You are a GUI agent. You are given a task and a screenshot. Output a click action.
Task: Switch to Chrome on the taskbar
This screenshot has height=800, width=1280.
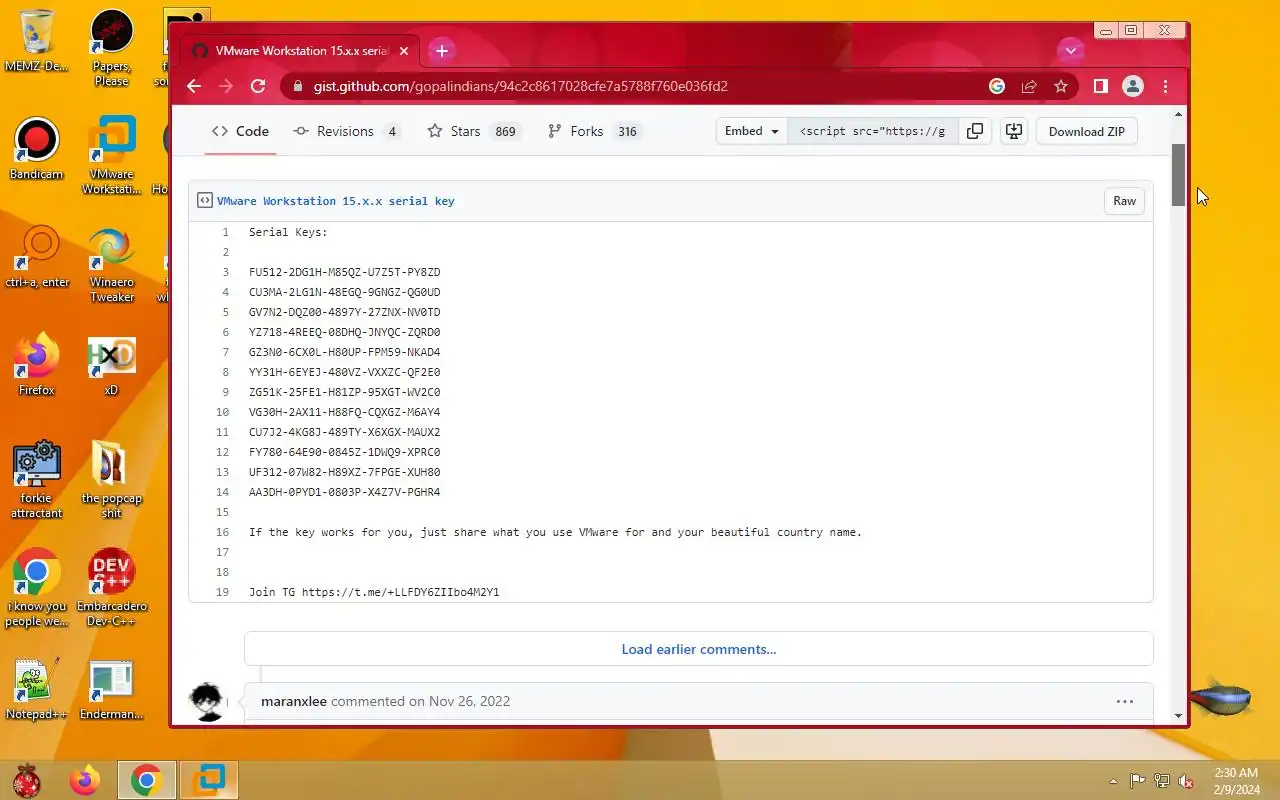click(x=147, y=780)
